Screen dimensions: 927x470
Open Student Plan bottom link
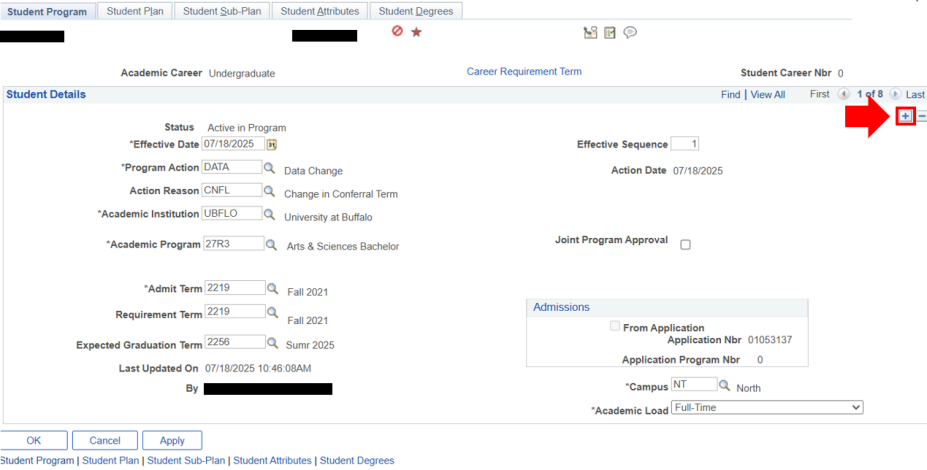click(x=111, y=461)
